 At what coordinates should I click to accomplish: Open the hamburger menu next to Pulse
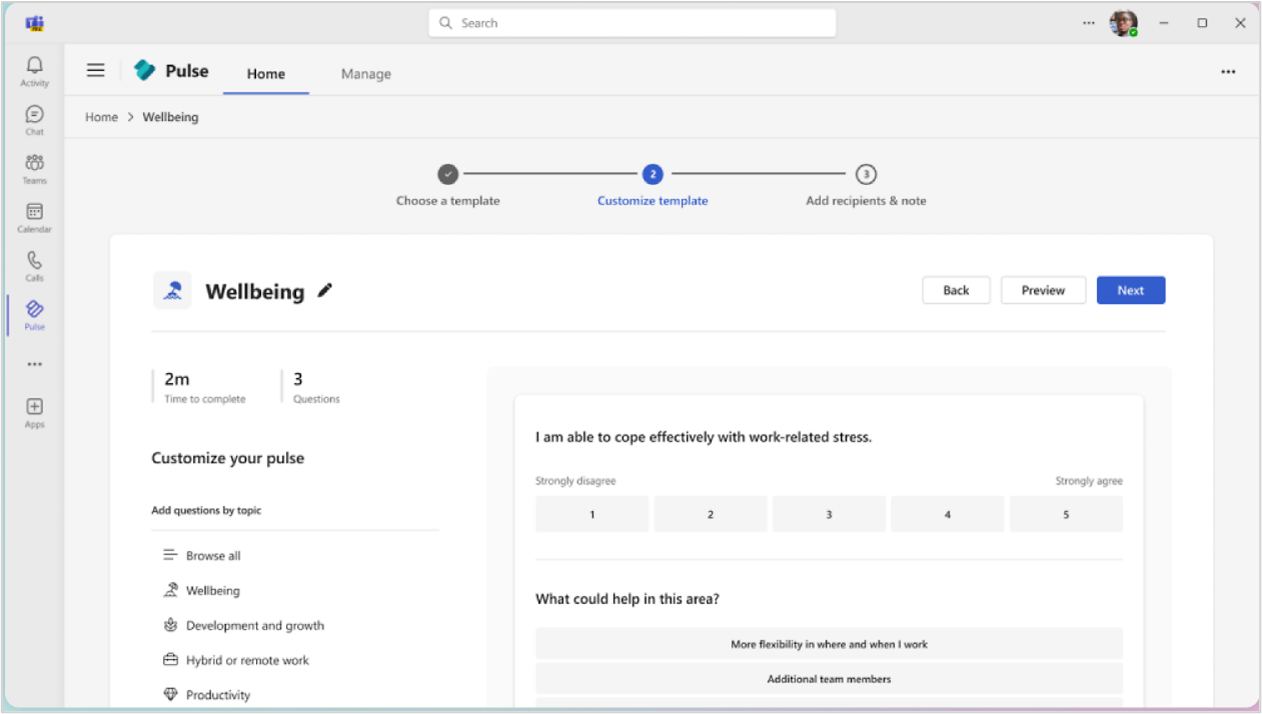pos(95,69)
